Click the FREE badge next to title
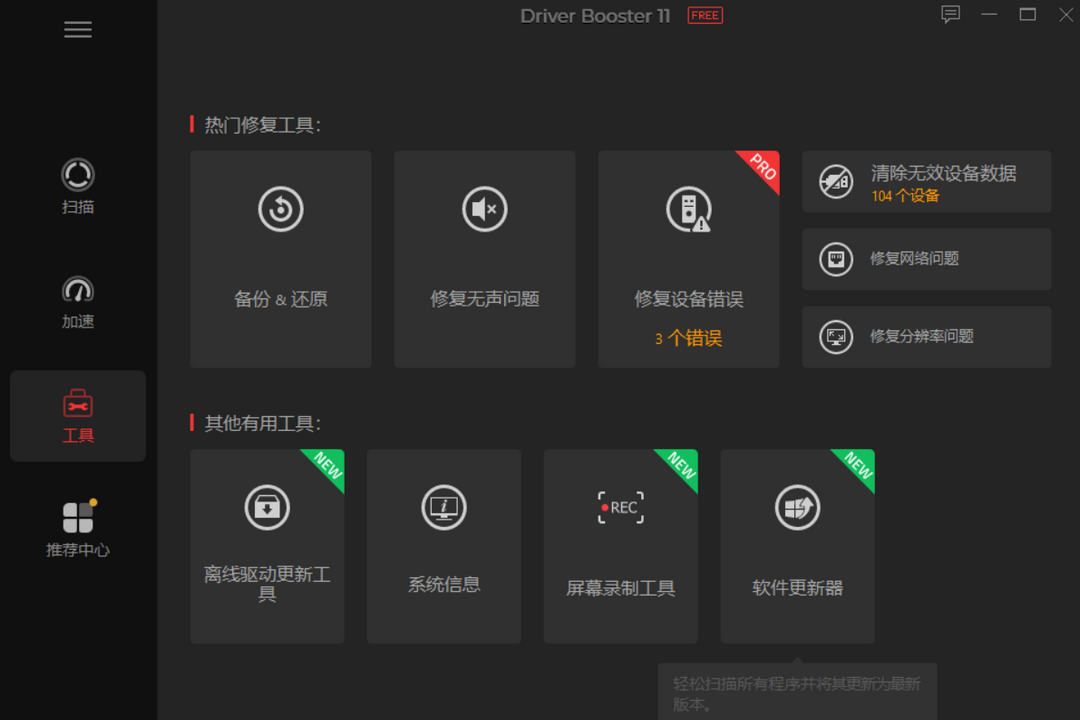 [704, 15]
